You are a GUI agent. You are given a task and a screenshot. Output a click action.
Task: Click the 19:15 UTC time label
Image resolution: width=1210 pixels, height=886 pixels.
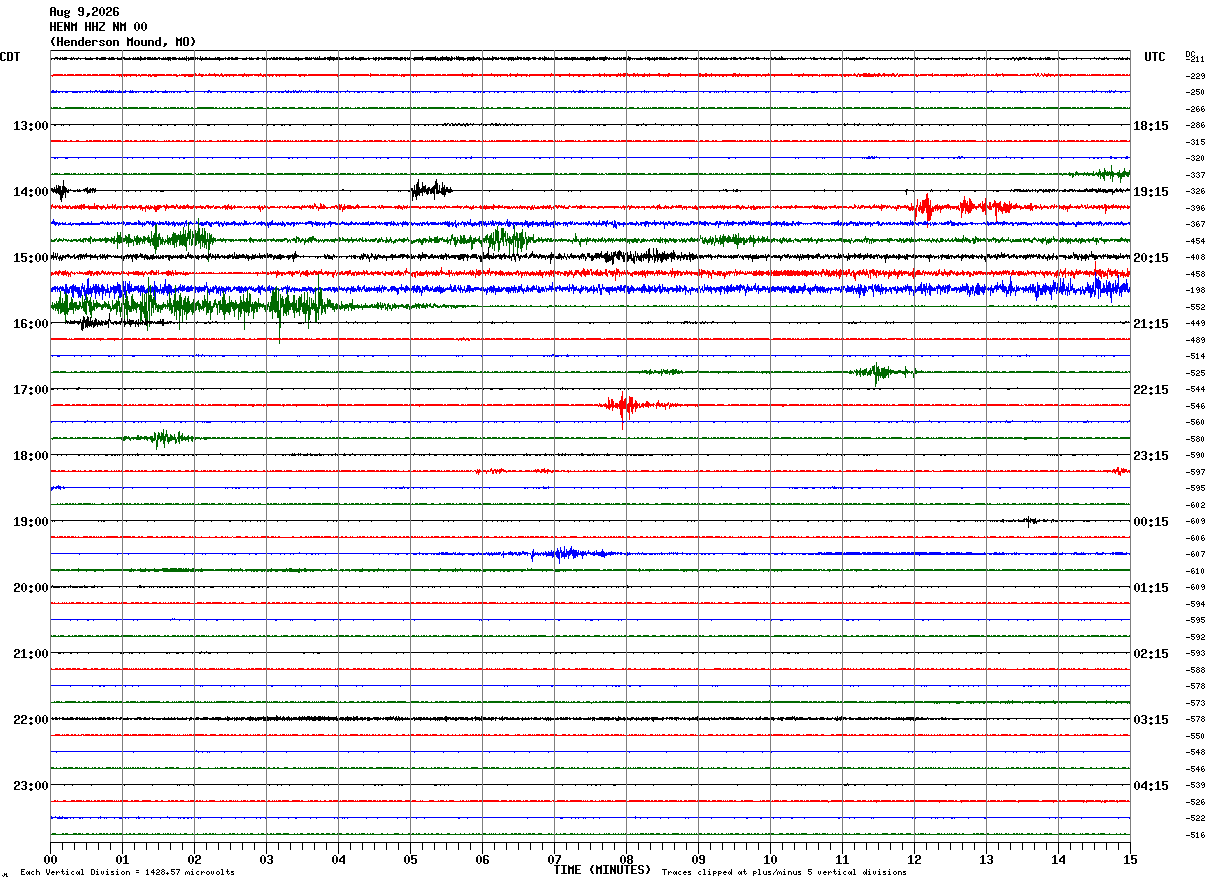[1151, 191]
